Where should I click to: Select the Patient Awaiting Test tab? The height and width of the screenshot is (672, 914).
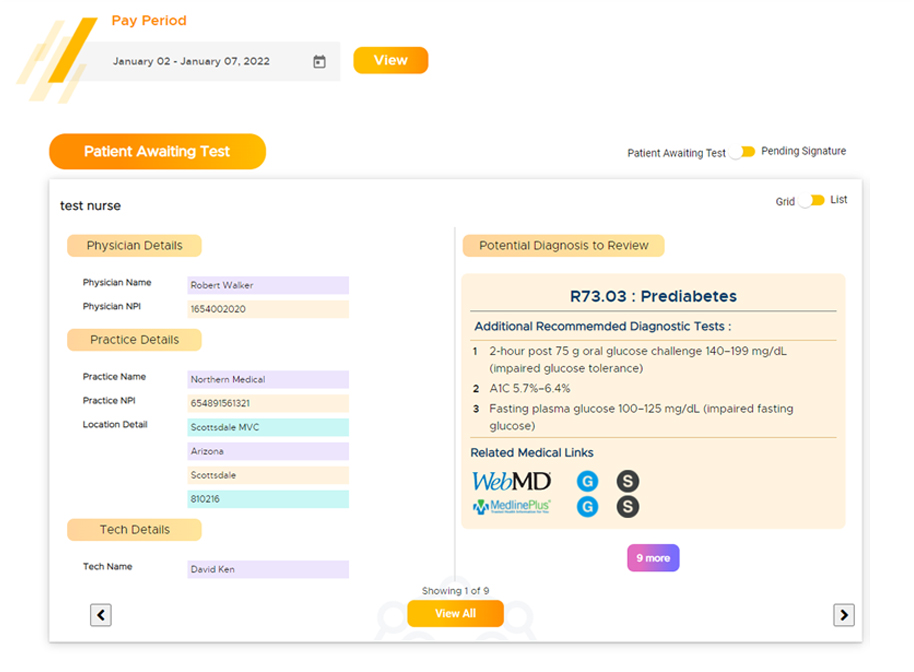[157, 152]
